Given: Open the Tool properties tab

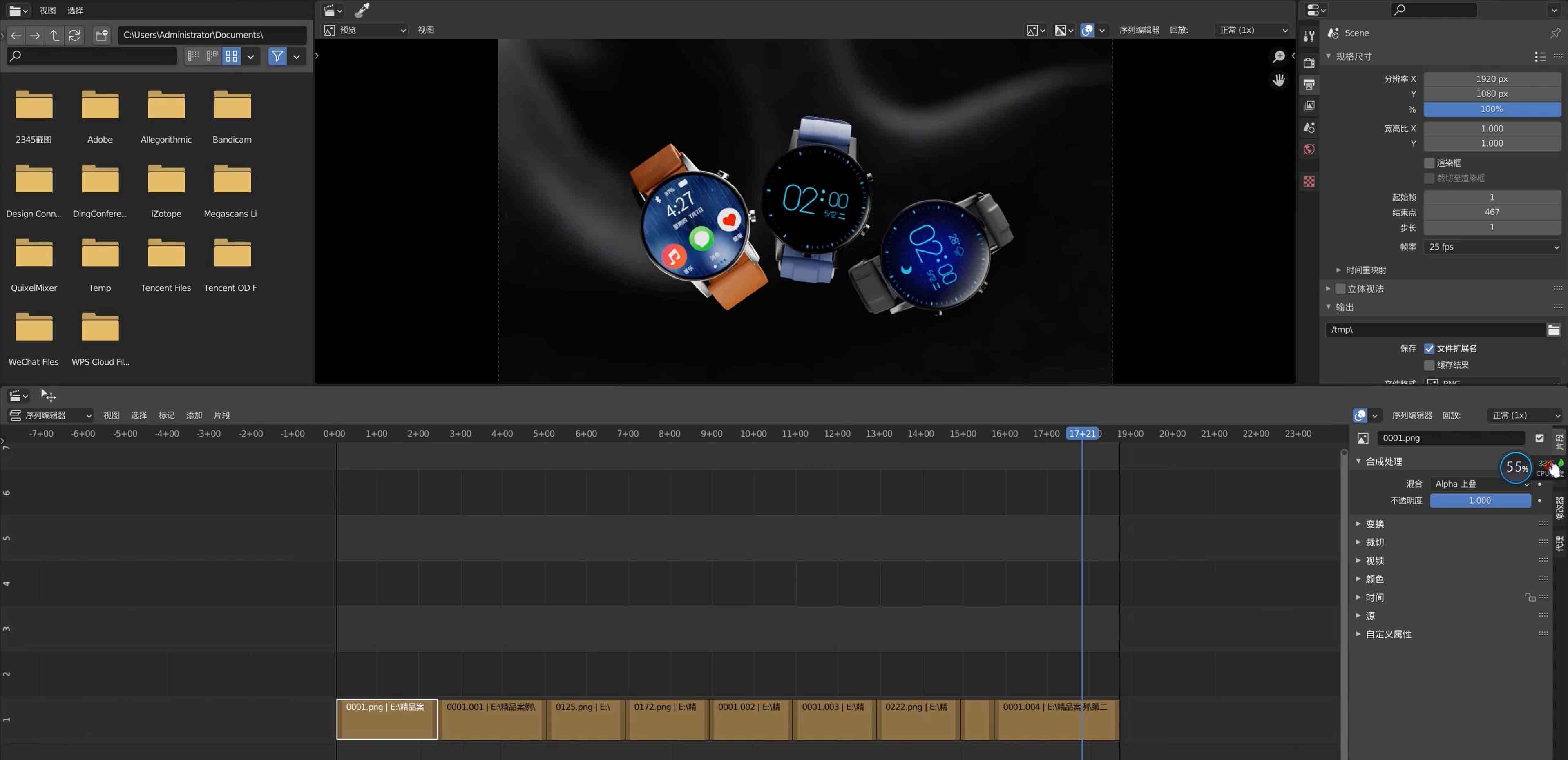Looking at the screenshot, I should (1309, 36).
